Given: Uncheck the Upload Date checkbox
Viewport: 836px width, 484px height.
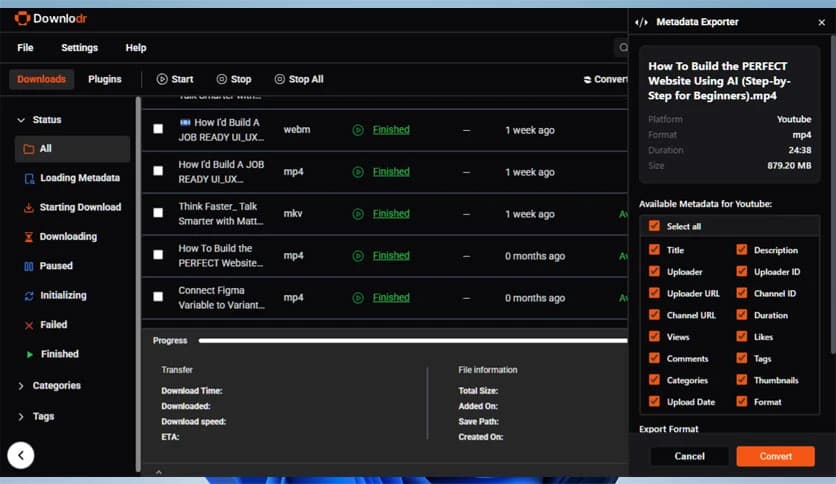Looking at the screenshot, I should pos(654,401).
